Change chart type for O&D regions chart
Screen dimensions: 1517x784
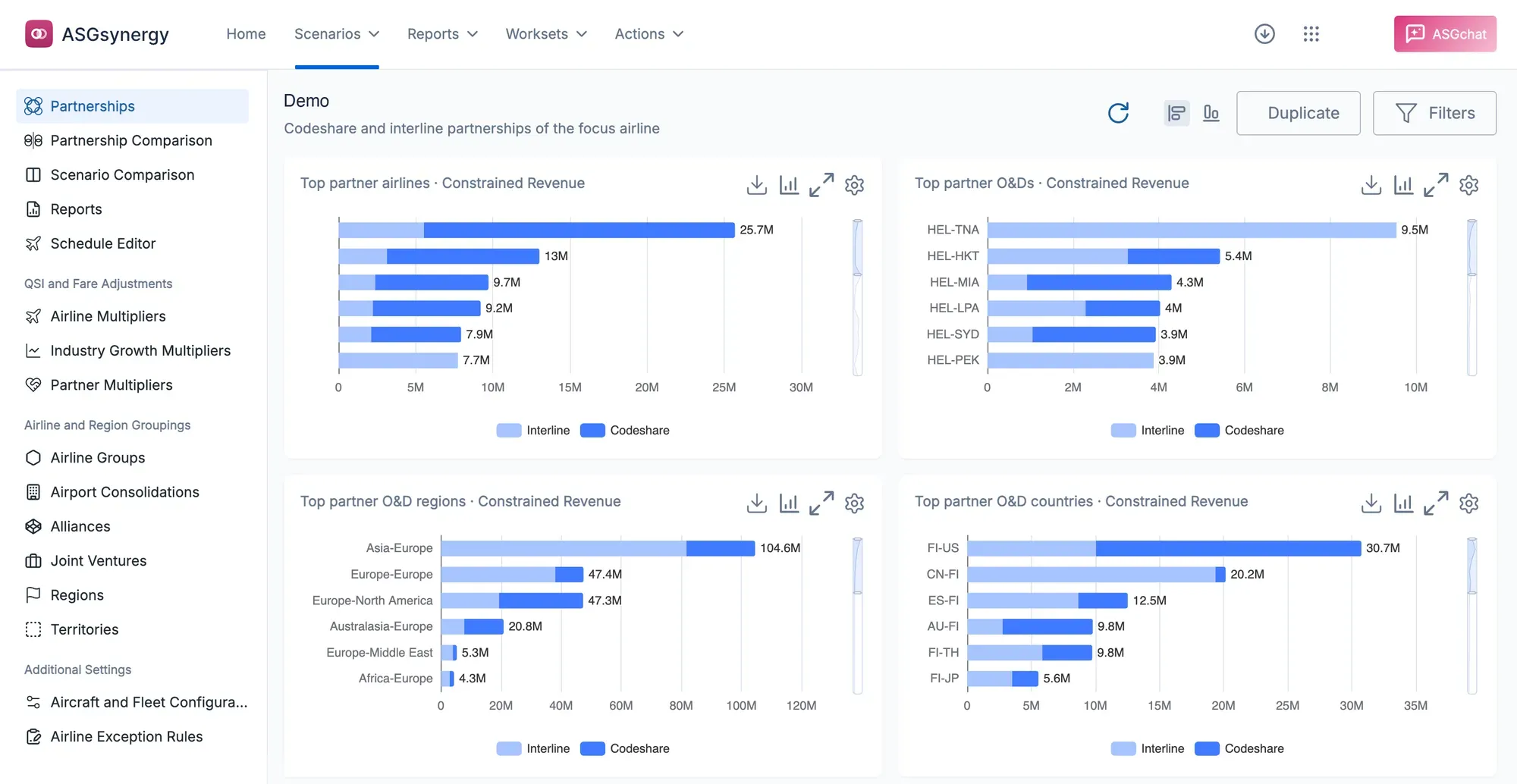pyautogui.click(x=789, y=503)
